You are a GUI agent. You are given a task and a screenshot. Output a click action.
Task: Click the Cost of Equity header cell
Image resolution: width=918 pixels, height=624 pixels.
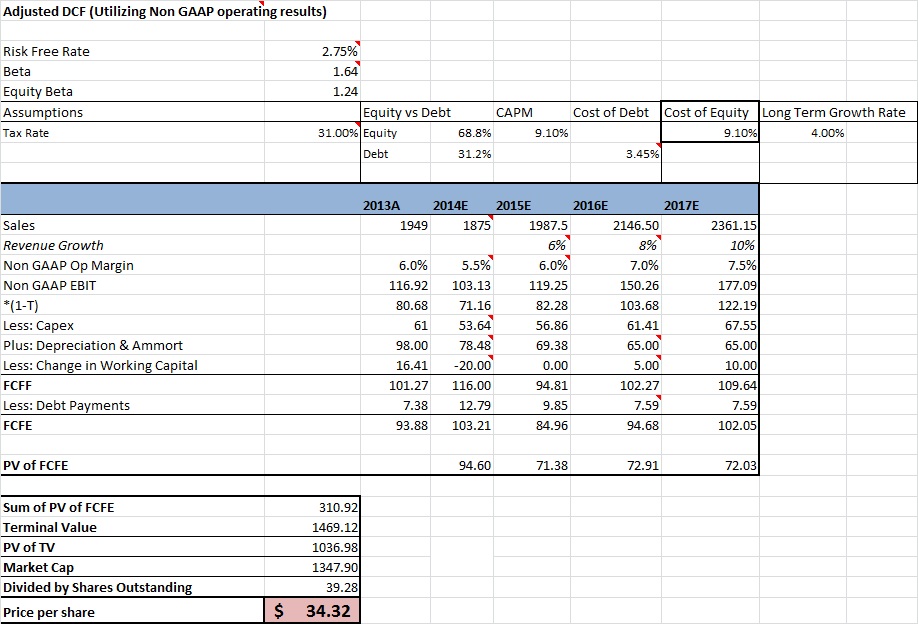[x=710, y=112]
